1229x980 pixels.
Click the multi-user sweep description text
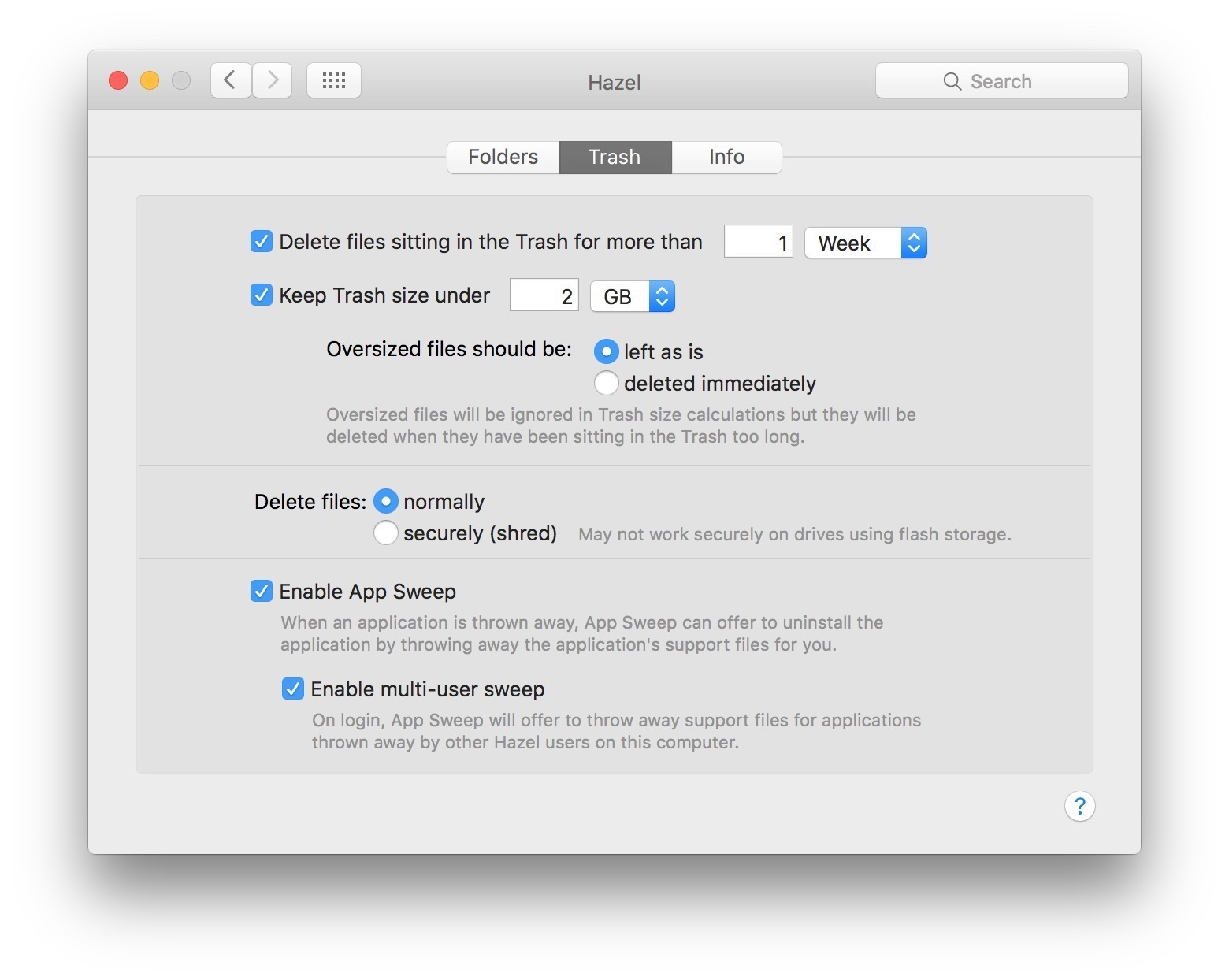tap(616, 731)
